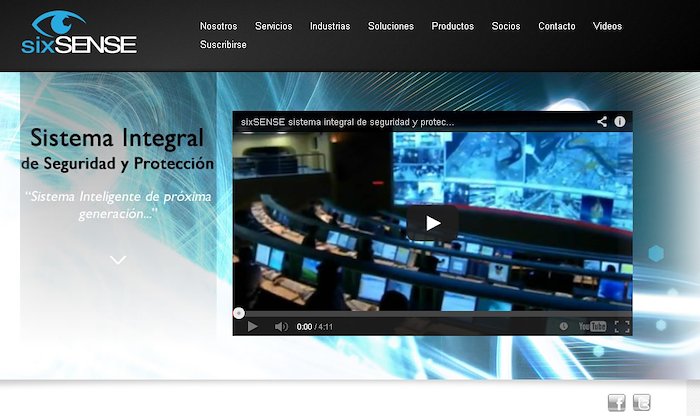Viewport: 700px width, 416px height.
Task: Go to the Contacto page
Action: point(557,26)
